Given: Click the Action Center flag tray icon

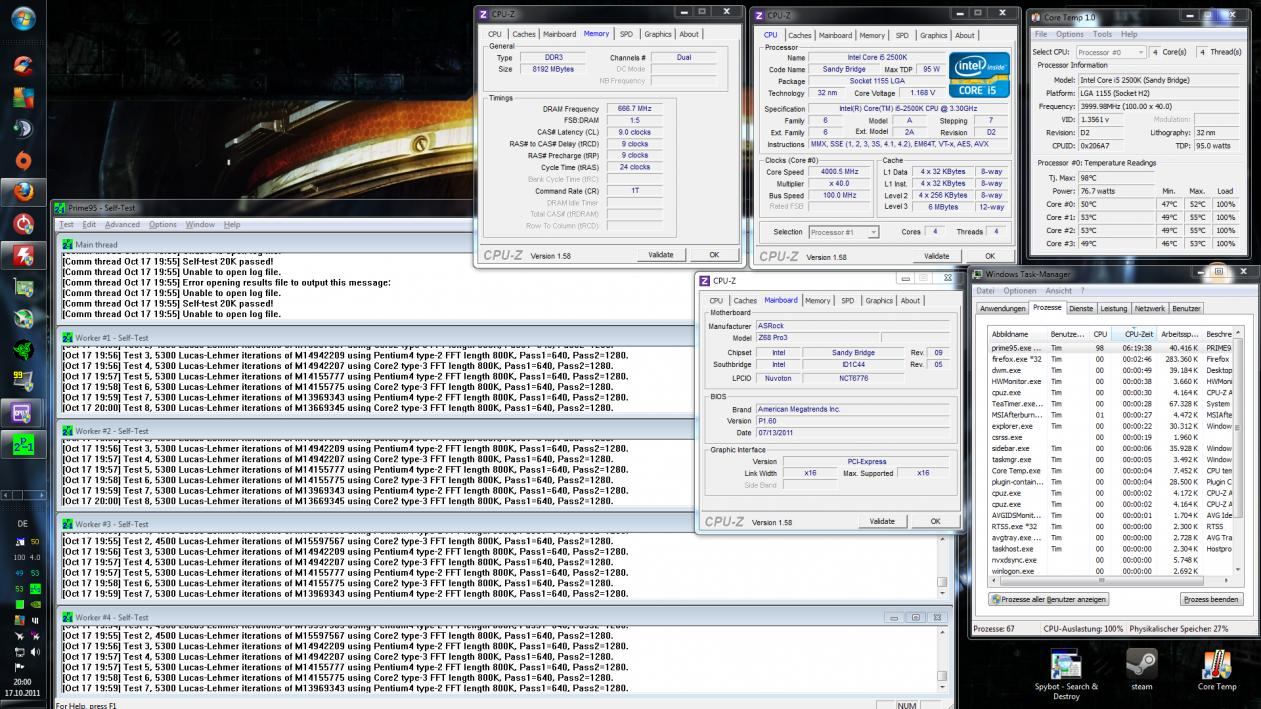Looking at the screenshot, I should [x=19, y=668].
